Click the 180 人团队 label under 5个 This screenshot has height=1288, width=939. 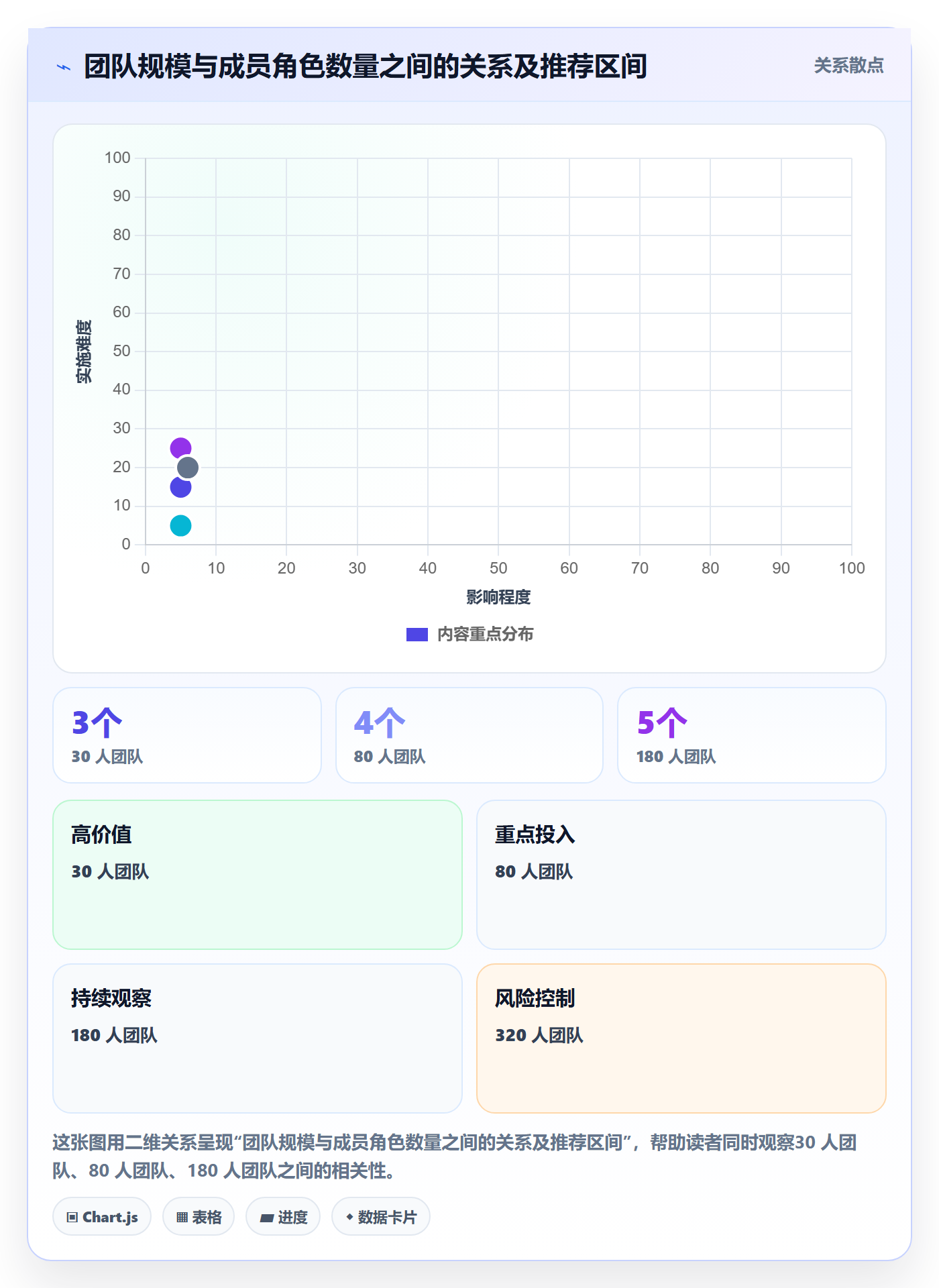[676, 757]
